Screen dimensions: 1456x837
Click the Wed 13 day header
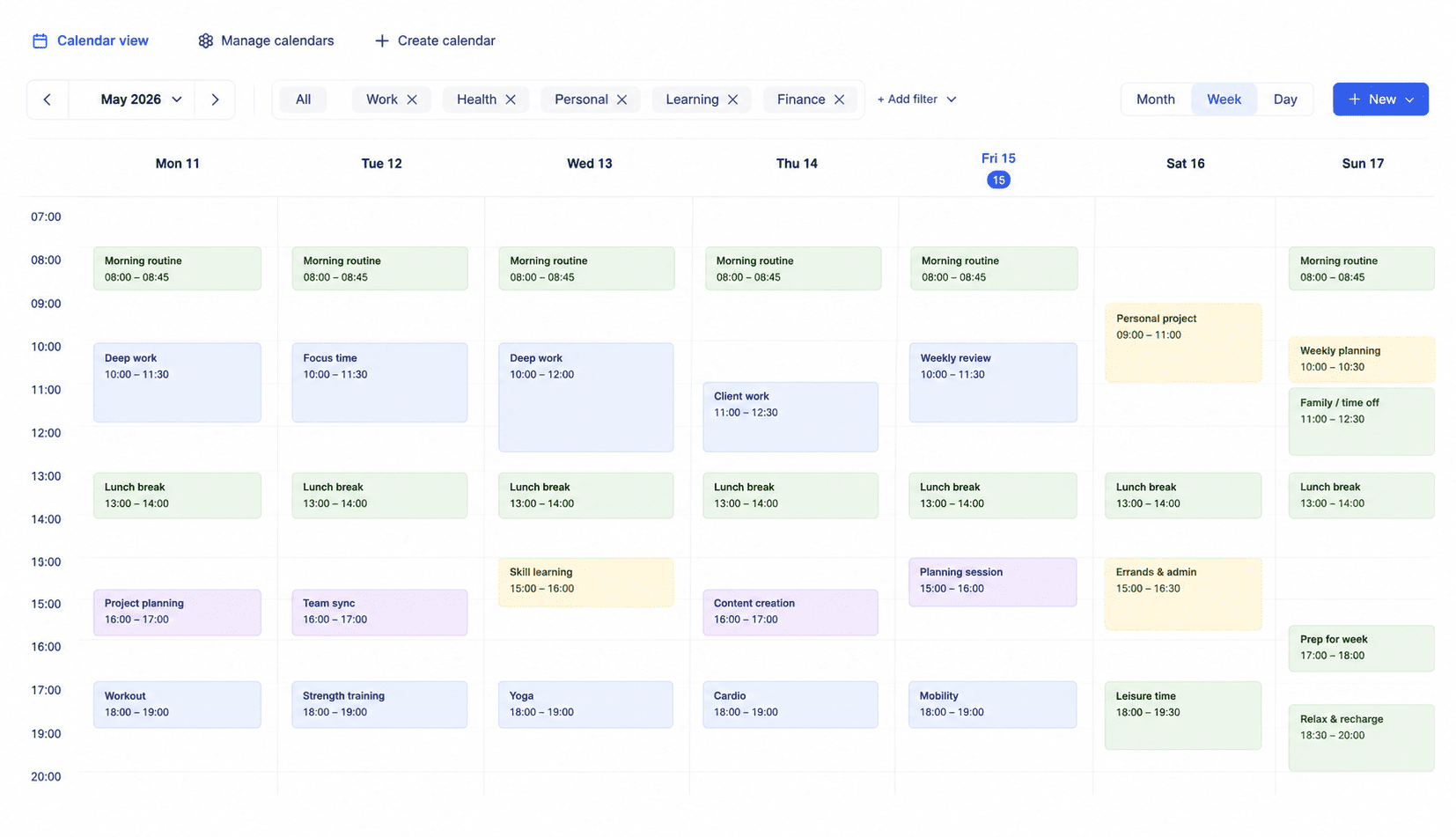click(590, 164)
